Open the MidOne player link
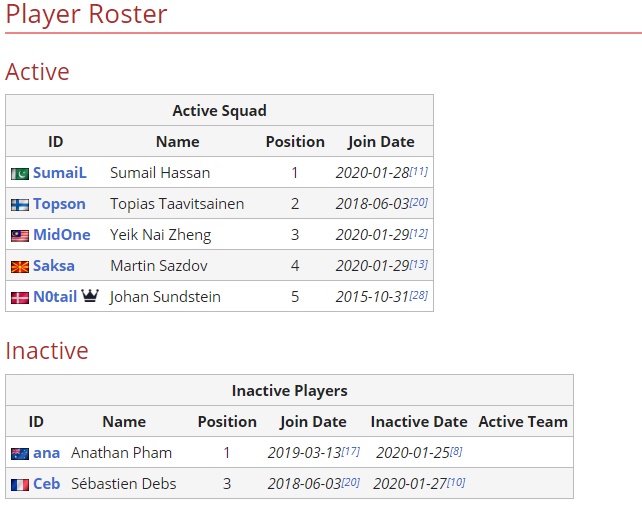This screenshot has height=514, width=642. pos(62,235)
